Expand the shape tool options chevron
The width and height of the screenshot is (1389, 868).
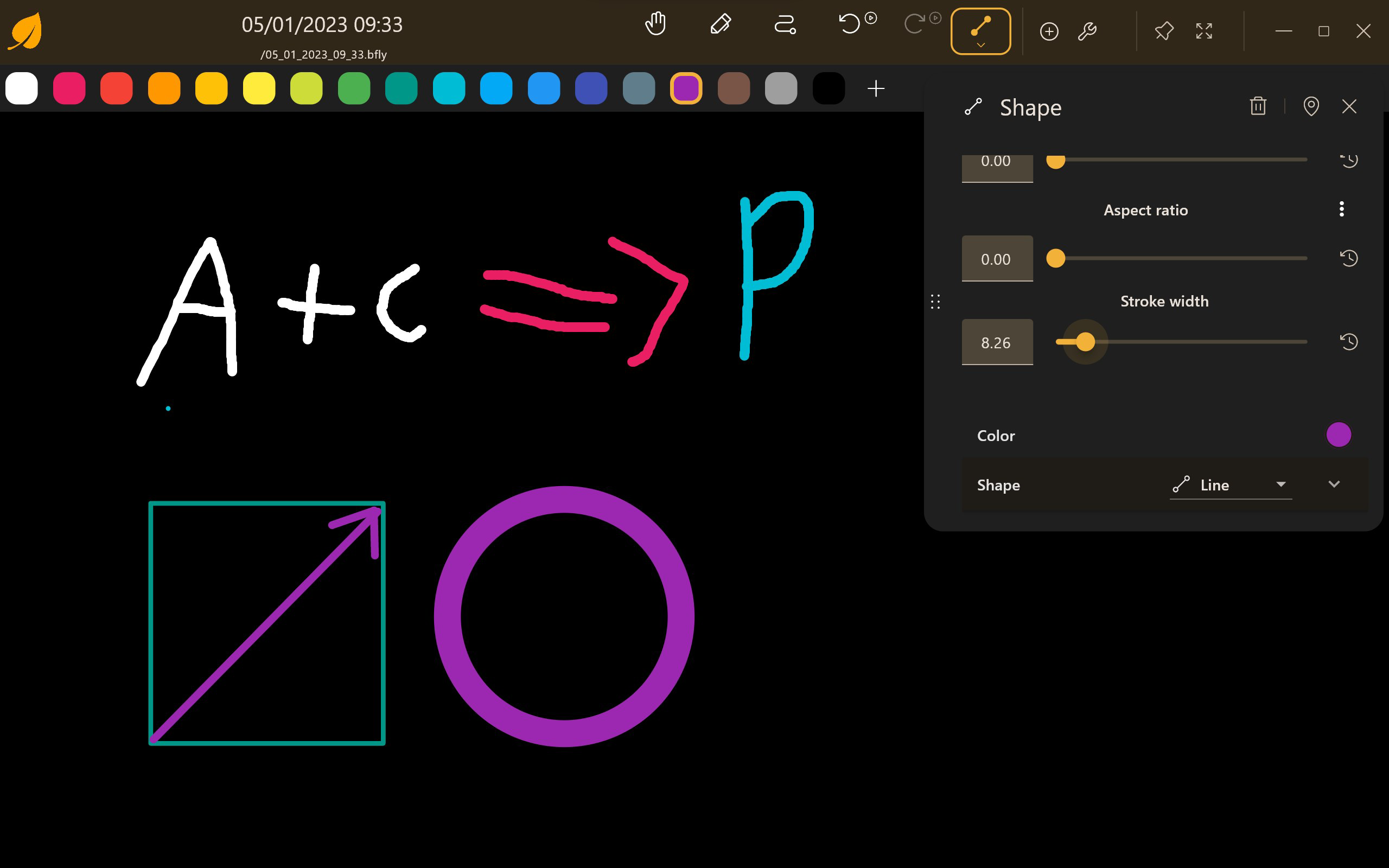[x=980, y=44]
